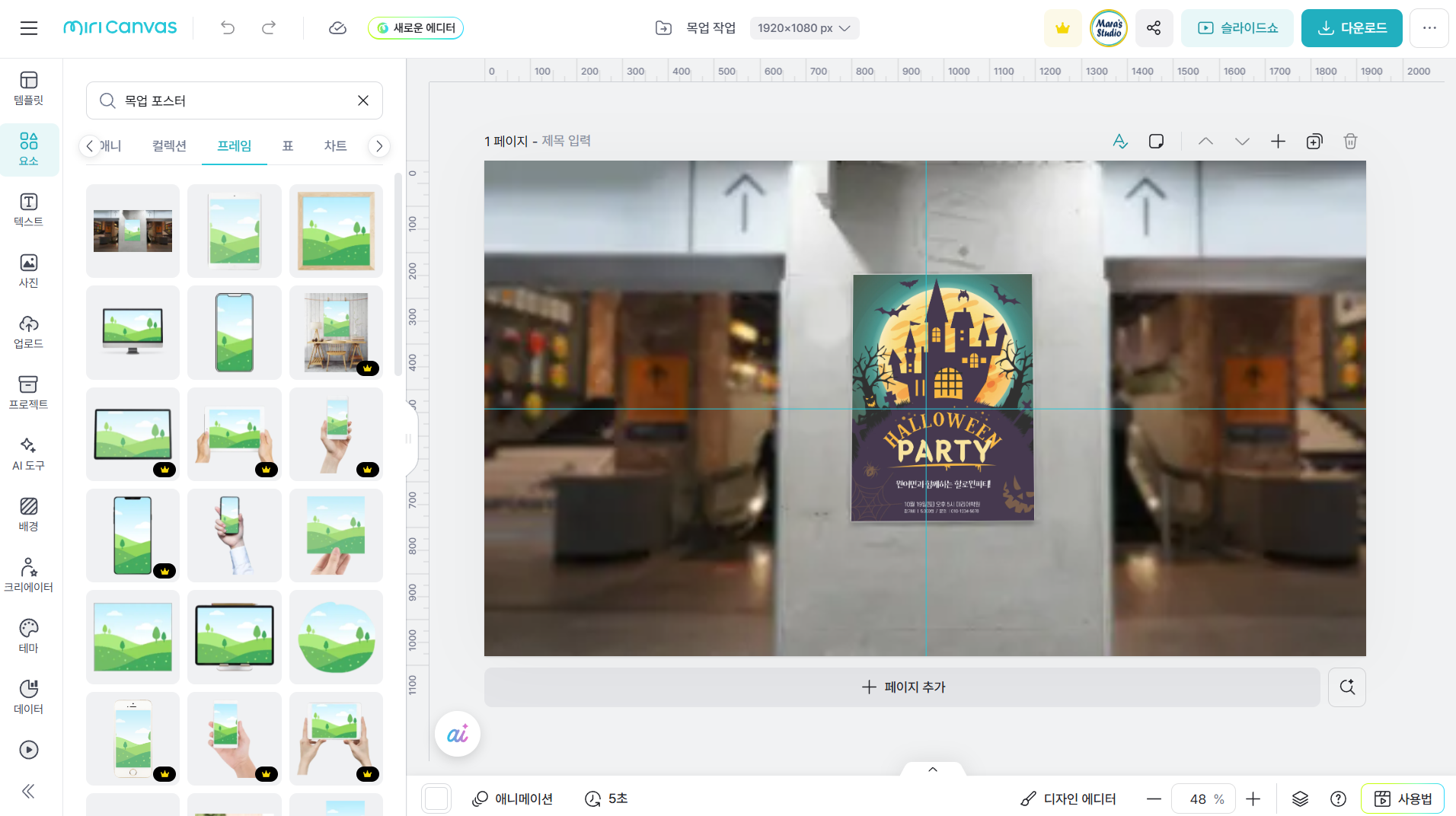Click the page text style icon
The width and height of the screenshot is (1456, 816).
1120,142
